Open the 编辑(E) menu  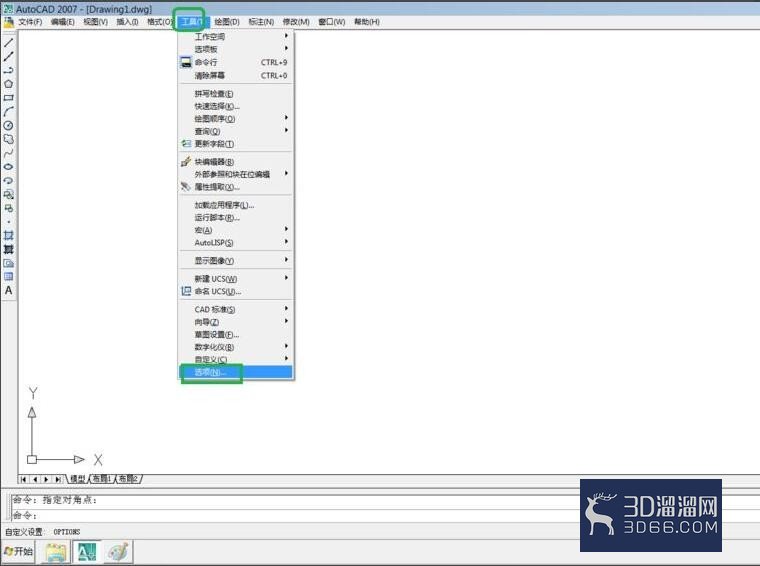pos(63,22)
